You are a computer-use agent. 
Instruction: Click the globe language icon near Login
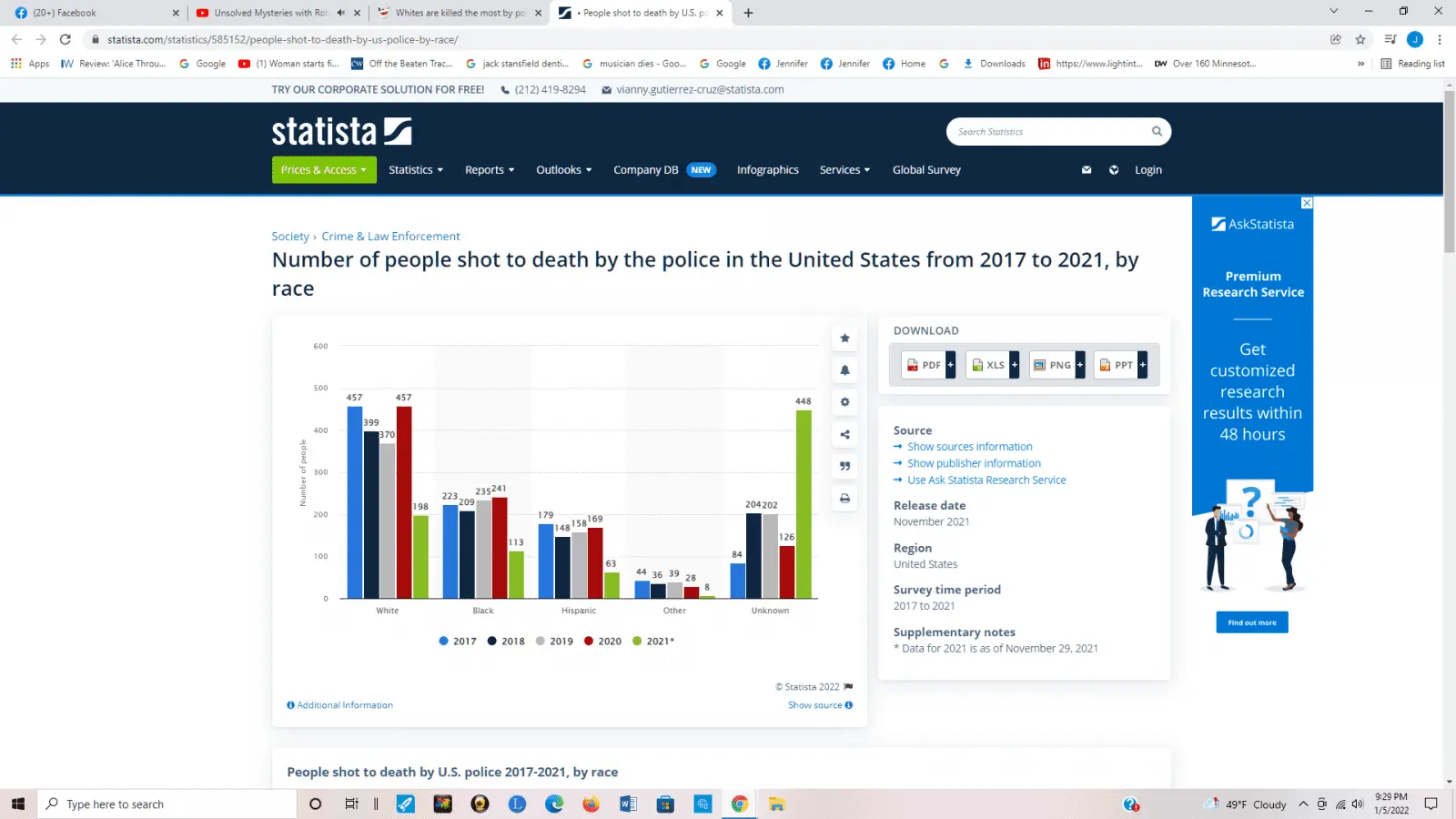pos(1114,170)
